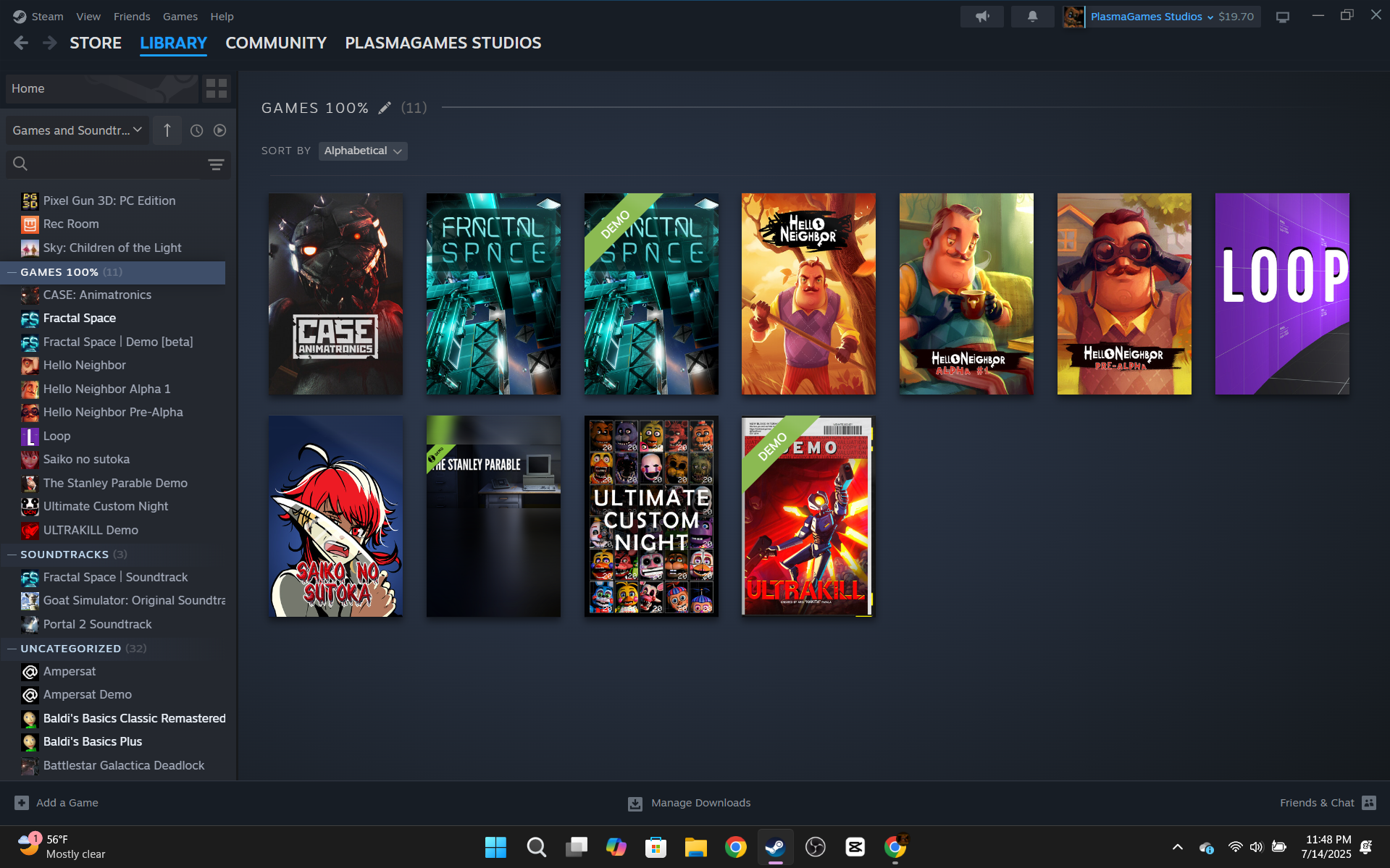Open Windows taskbar search
Viewport: 1390px width, 868px height.
(x=536, y=847)
